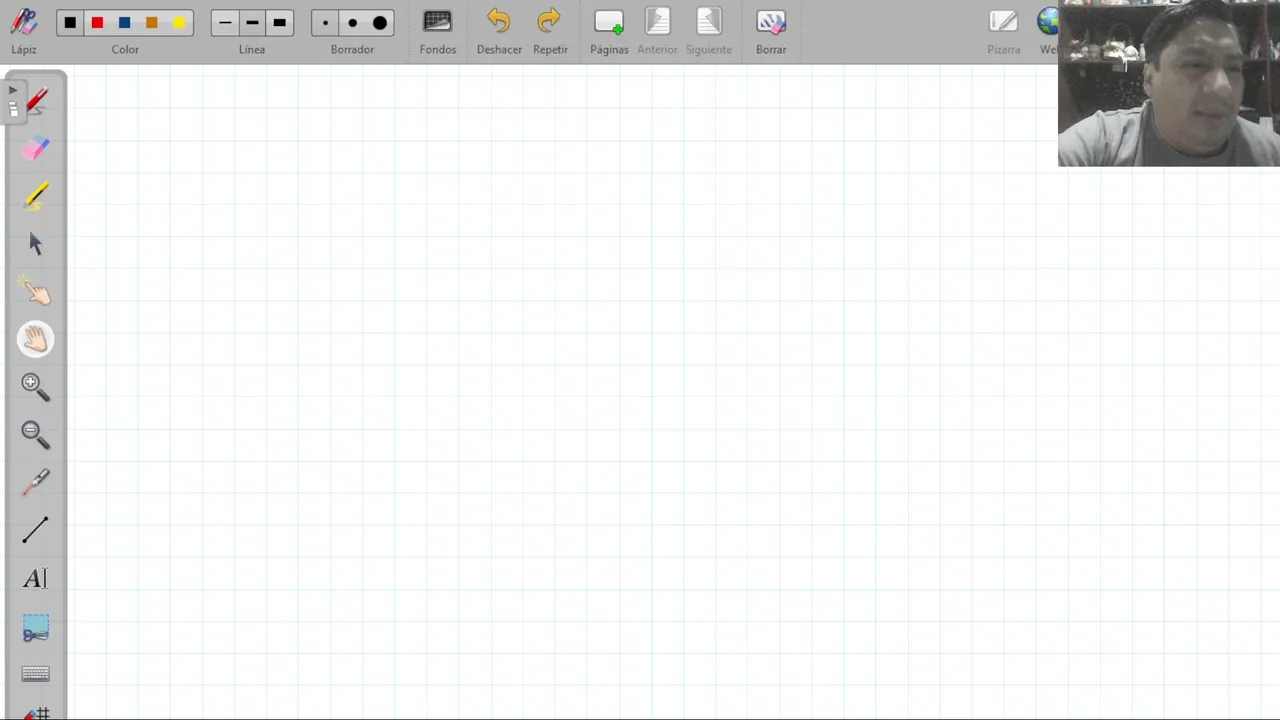Go to the Siguiente page
This screenshot has width=1280, height=720.
click(708, 30)
